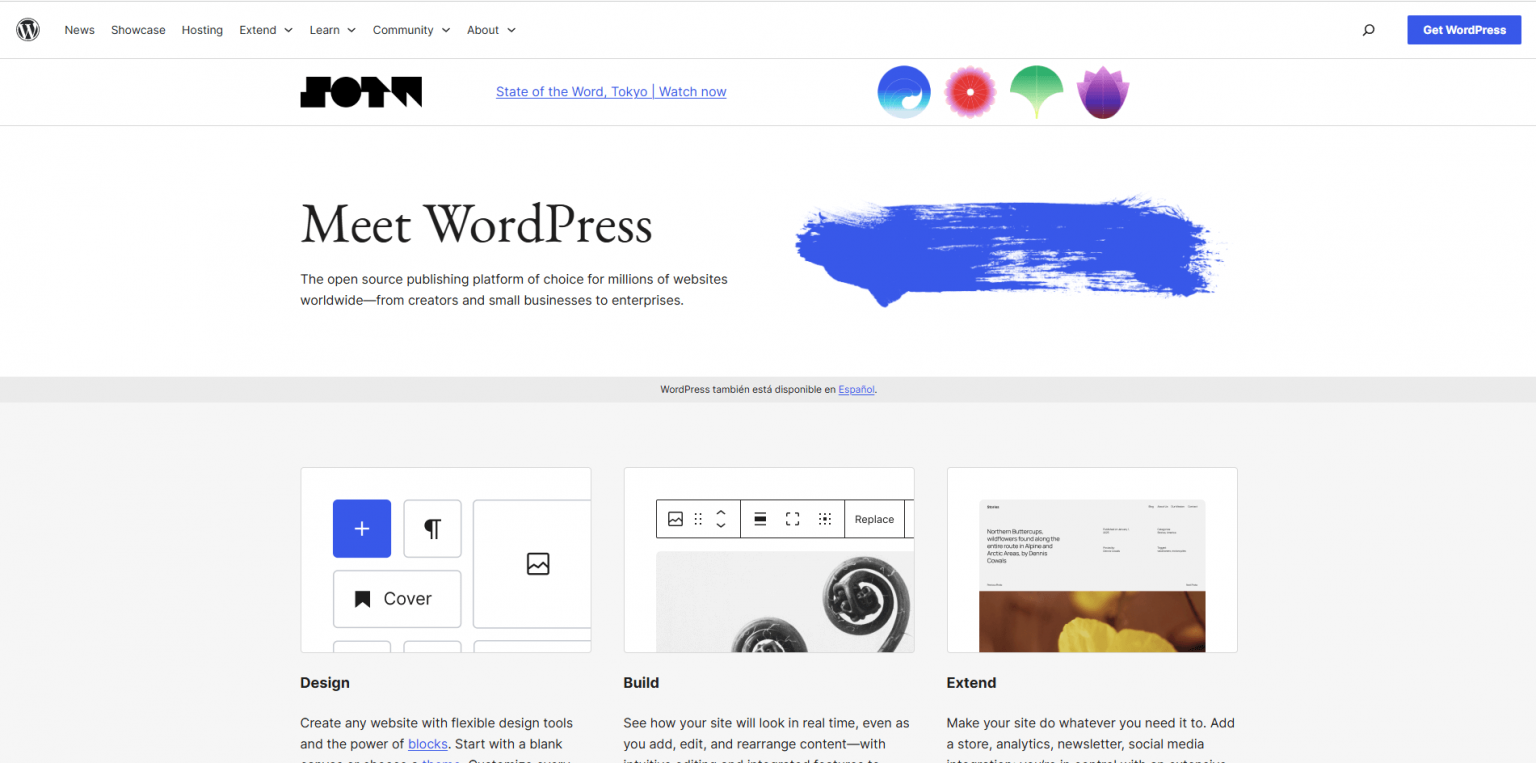This screenshot has height=763, width=1536.
Task: Go to the News menu item
Action: [x=80, y=30]
